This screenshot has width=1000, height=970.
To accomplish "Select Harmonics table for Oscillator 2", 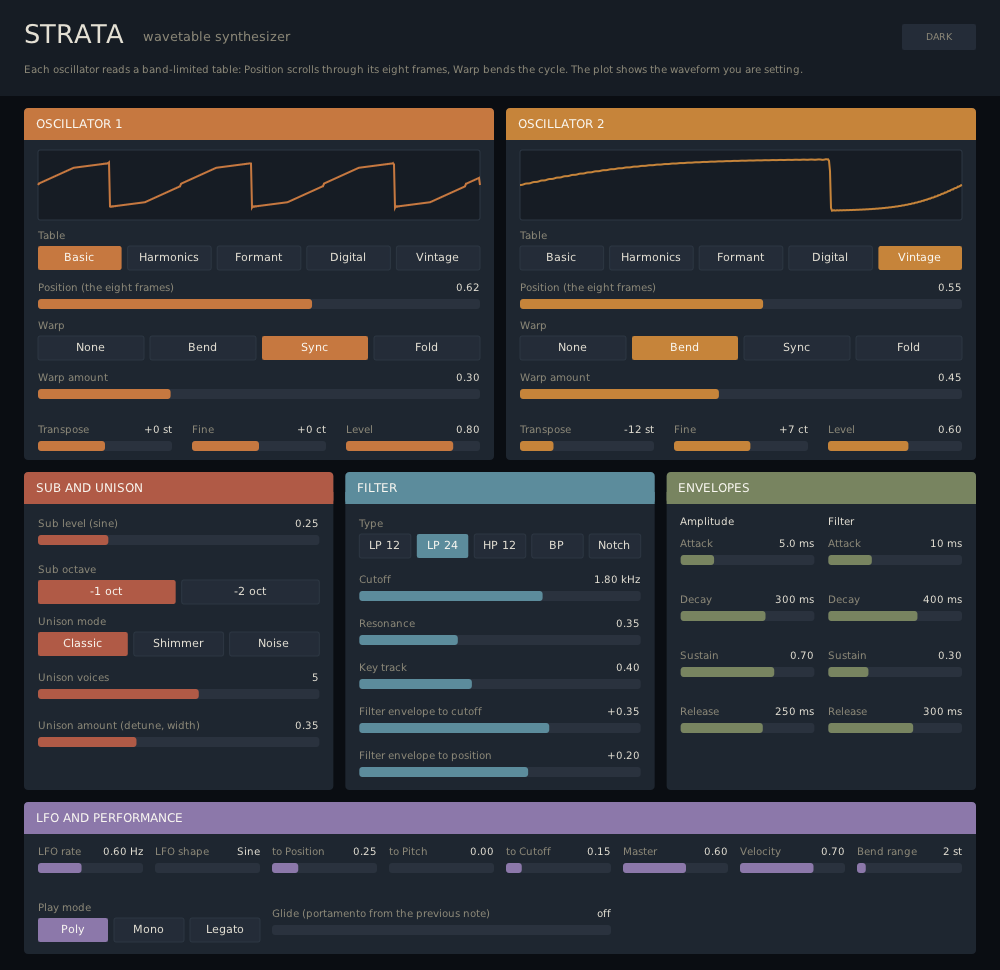I will 651,258.
